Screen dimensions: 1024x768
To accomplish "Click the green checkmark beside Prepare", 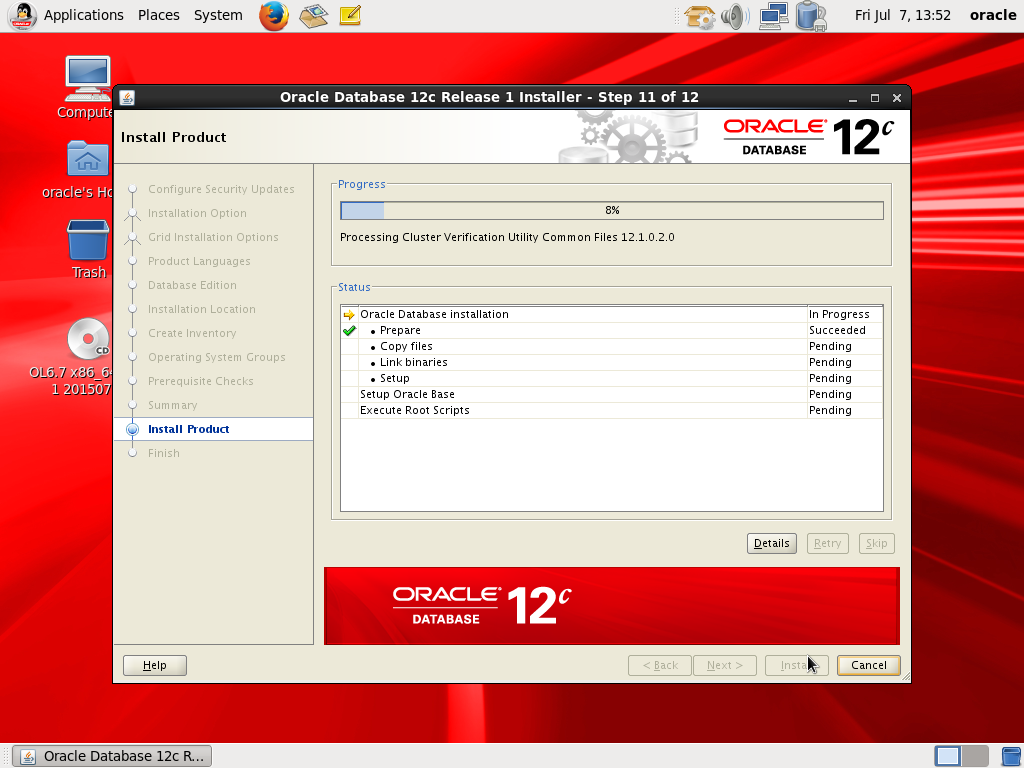I will 349,330.
